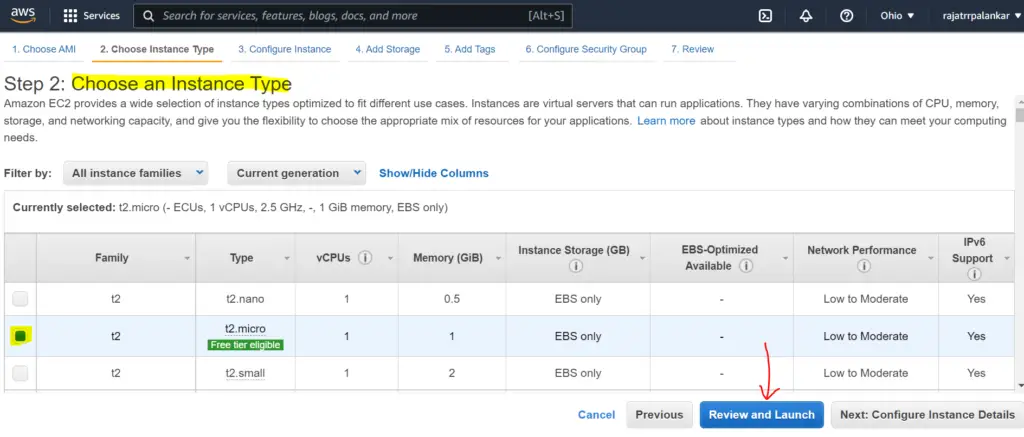
Task: Click the EBS-Optimized Available info icon
Action: [746, 266]
